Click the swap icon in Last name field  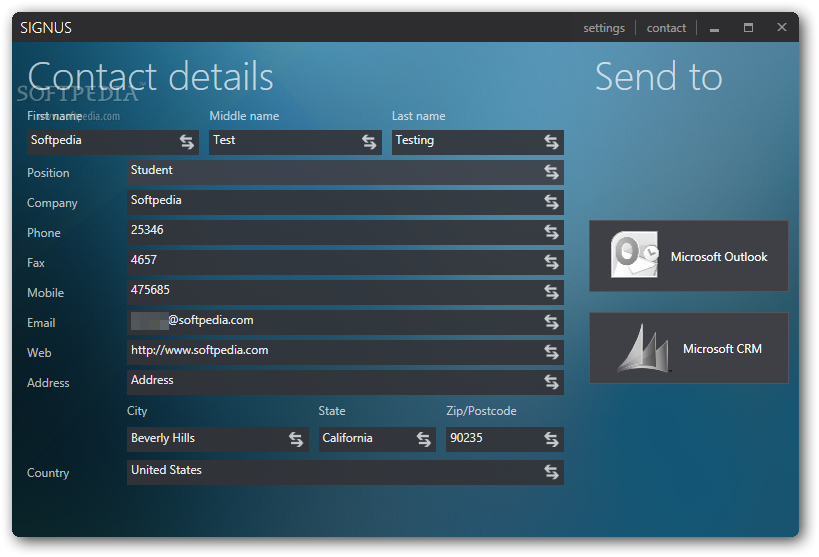pyautogui.click(x=552, y=142)
